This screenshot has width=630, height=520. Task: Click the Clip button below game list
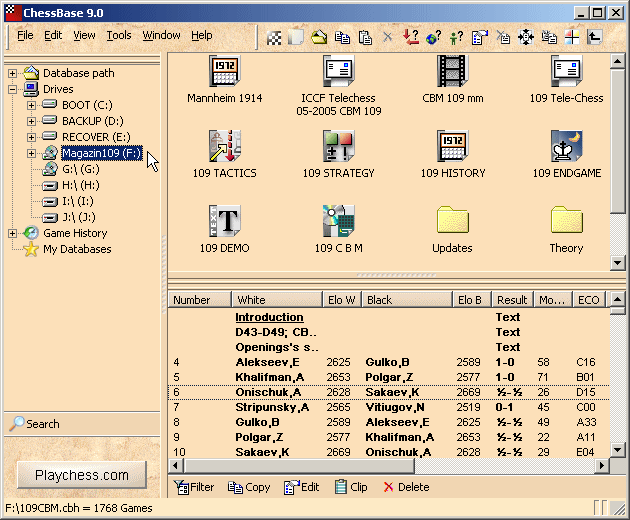[351, 487]
